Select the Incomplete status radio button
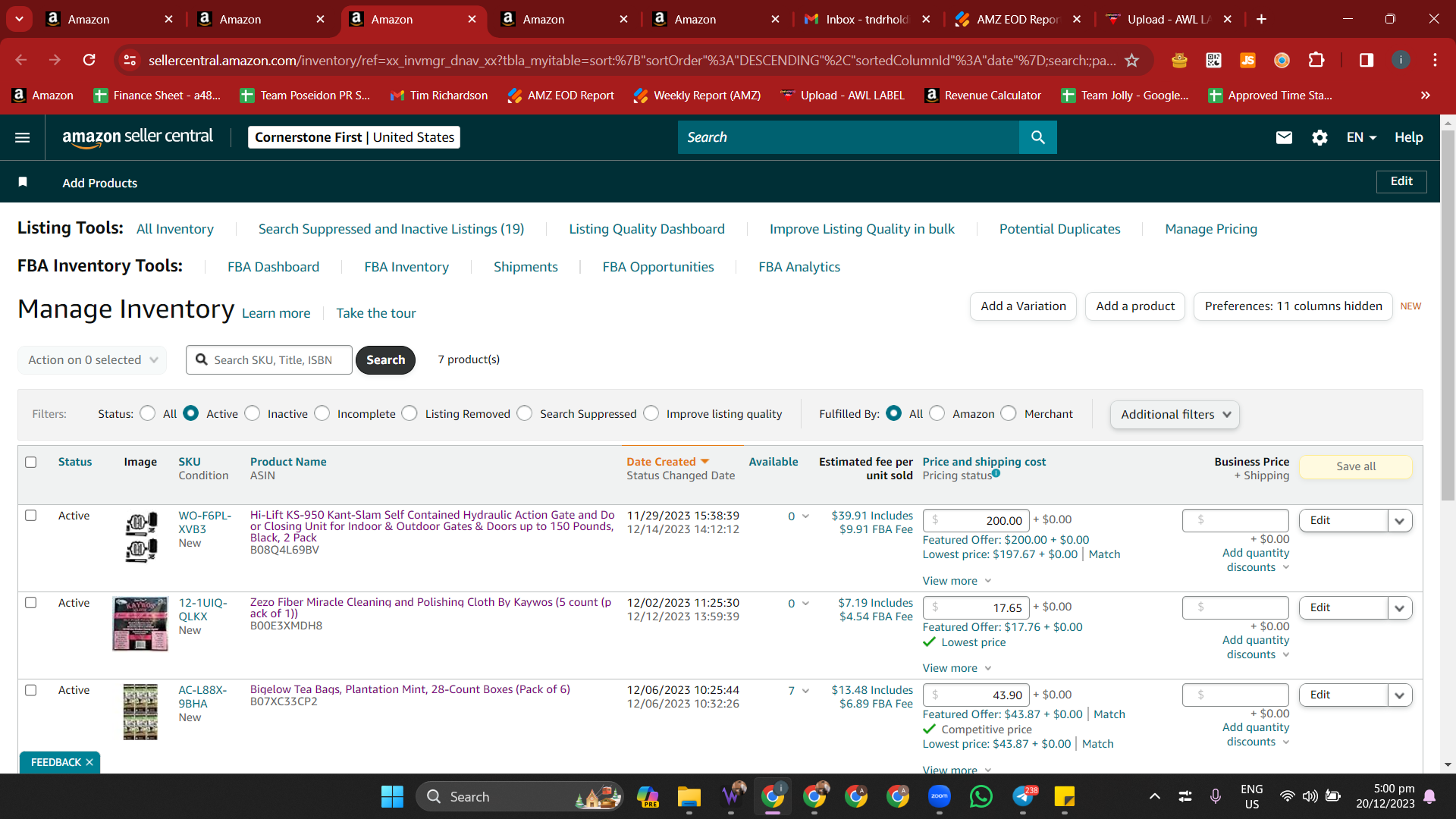This screenshot has width=1456, height=819. [322, 413]
